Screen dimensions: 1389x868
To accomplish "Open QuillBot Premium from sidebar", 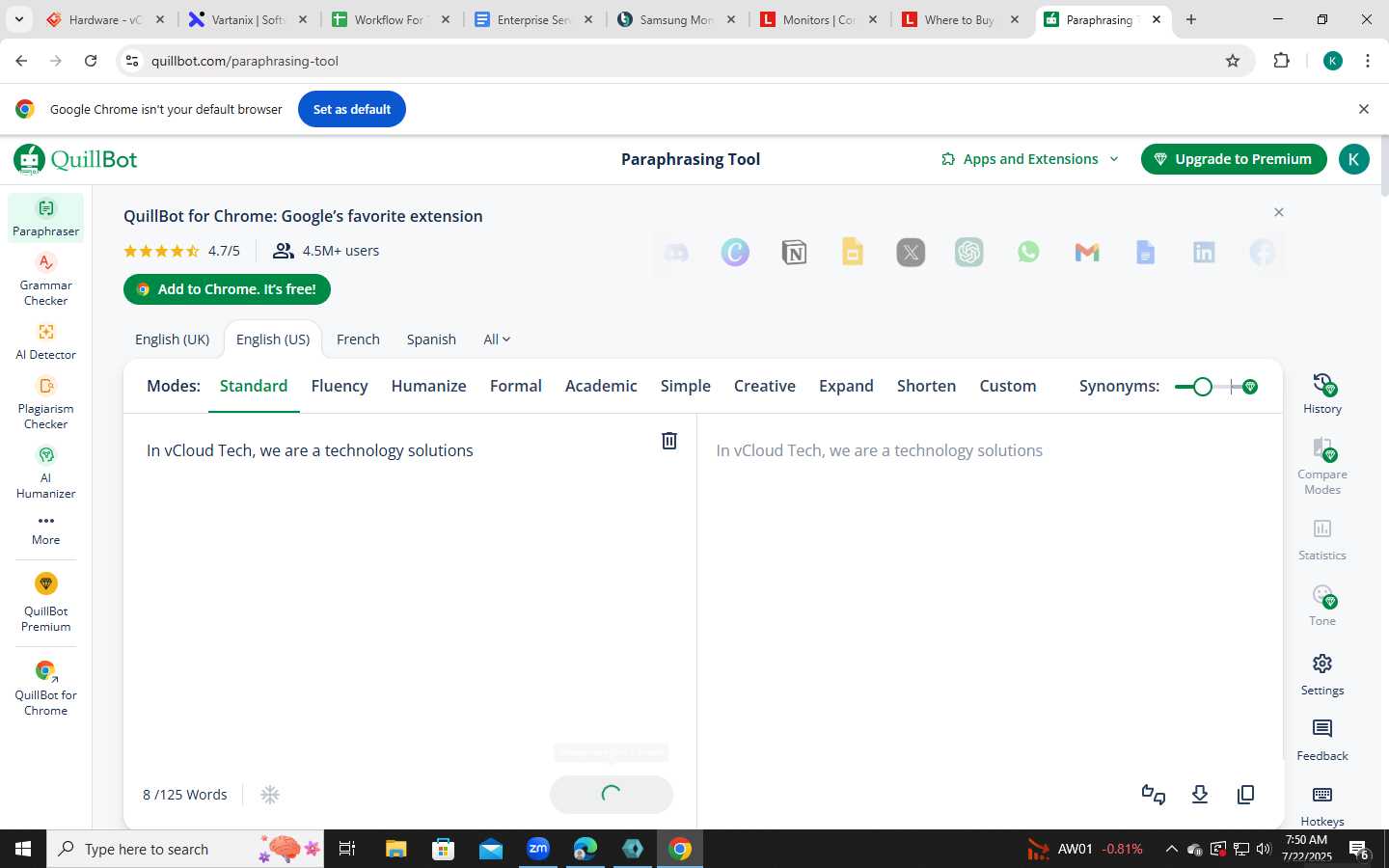I will (45, 603).
